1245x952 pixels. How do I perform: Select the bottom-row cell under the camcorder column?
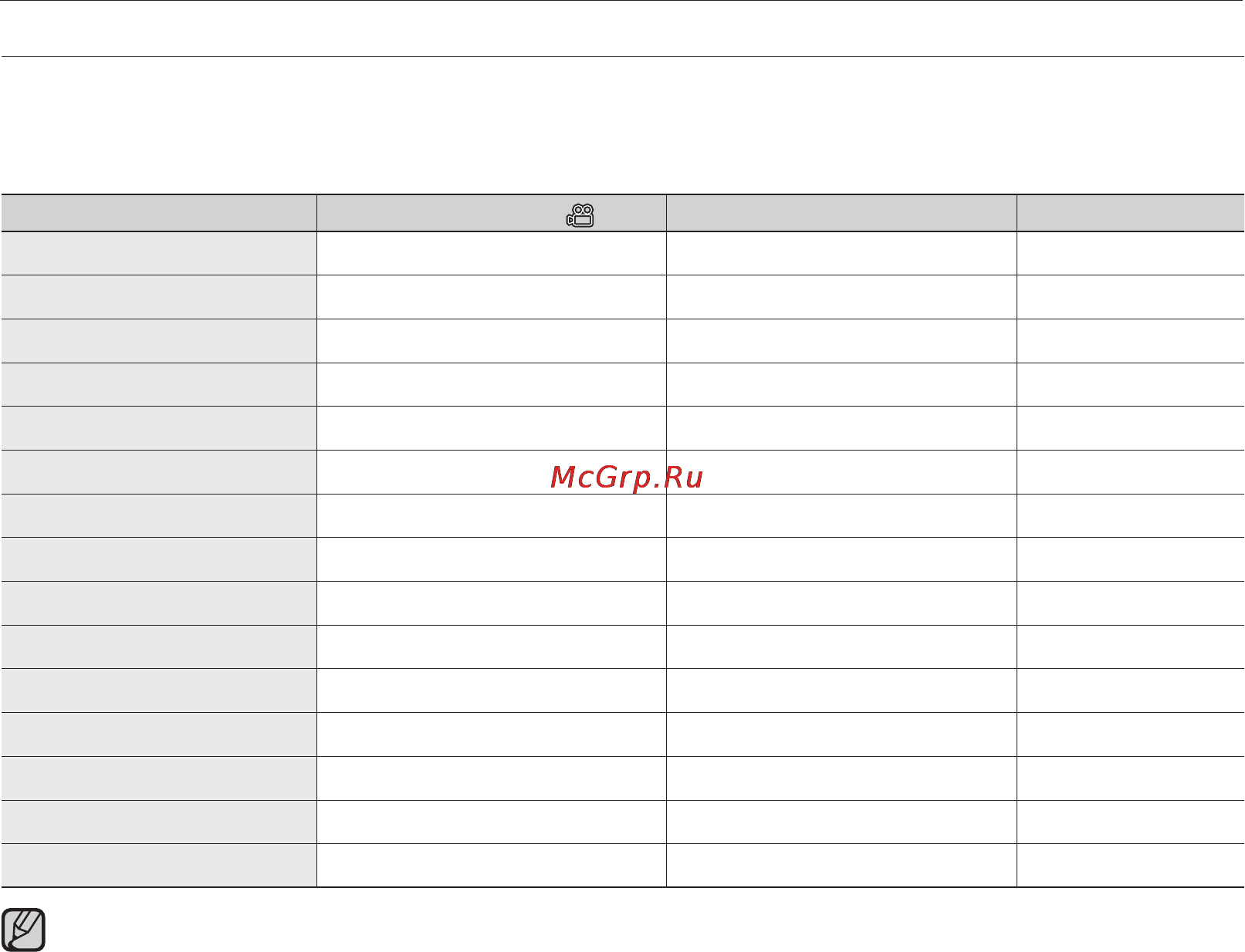click(492, 865)
